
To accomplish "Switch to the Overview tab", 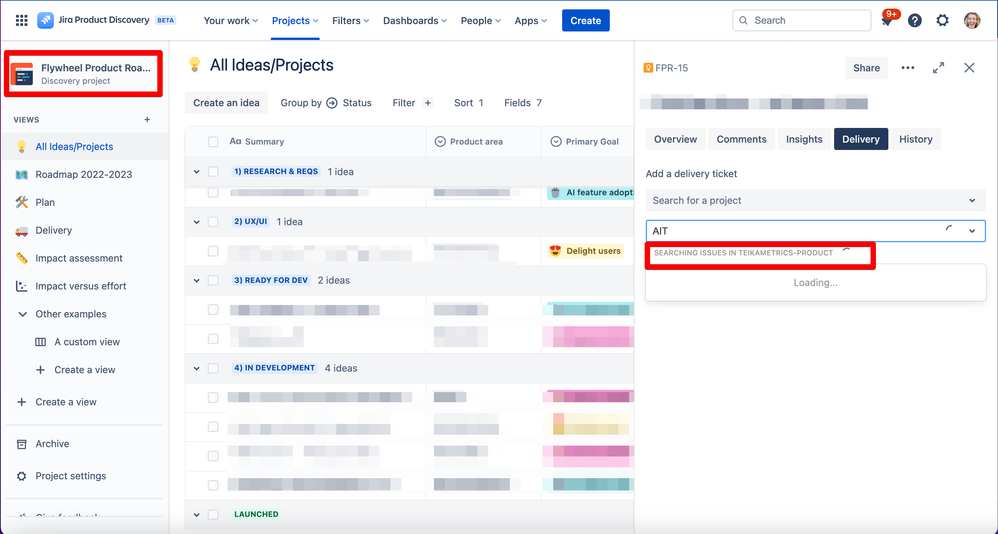I will tap(675, 139).
